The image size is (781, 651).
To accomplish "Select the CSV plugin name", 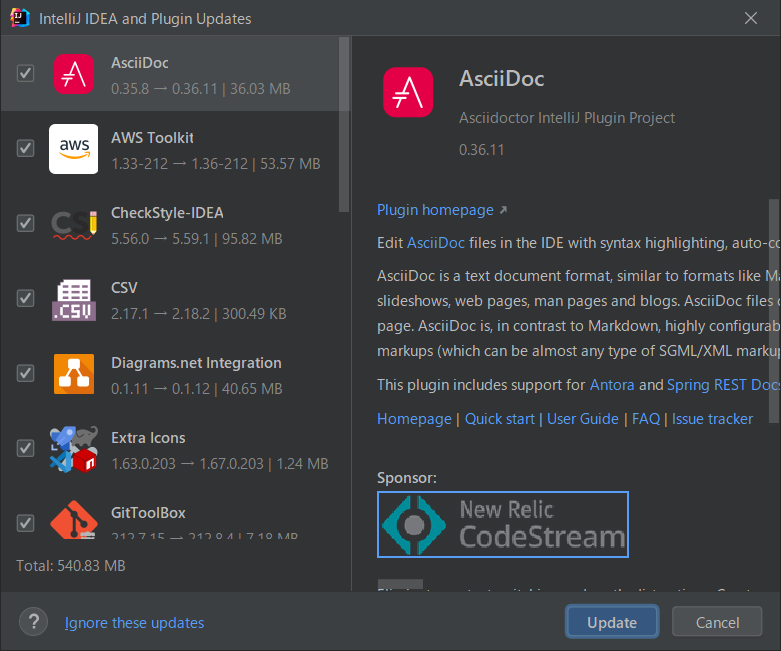I will tap(124, 287).
